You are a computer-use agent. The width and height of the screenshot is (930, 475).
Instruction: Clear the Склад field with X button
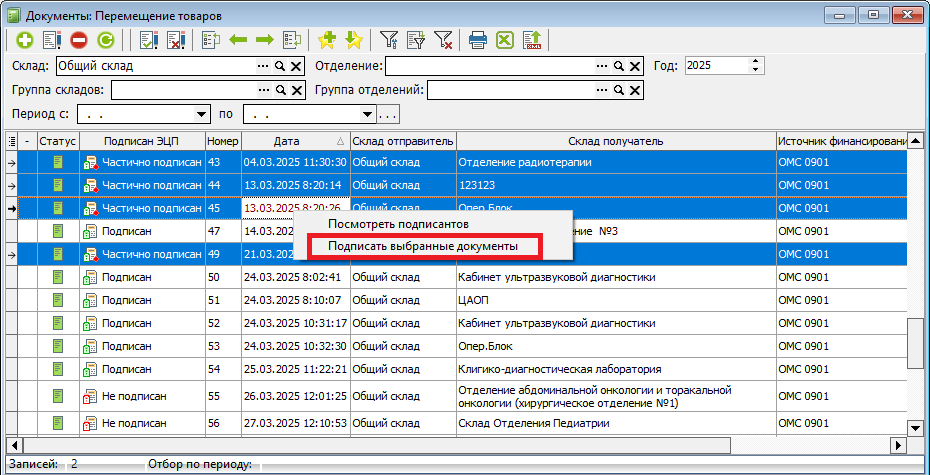[296, 66]
